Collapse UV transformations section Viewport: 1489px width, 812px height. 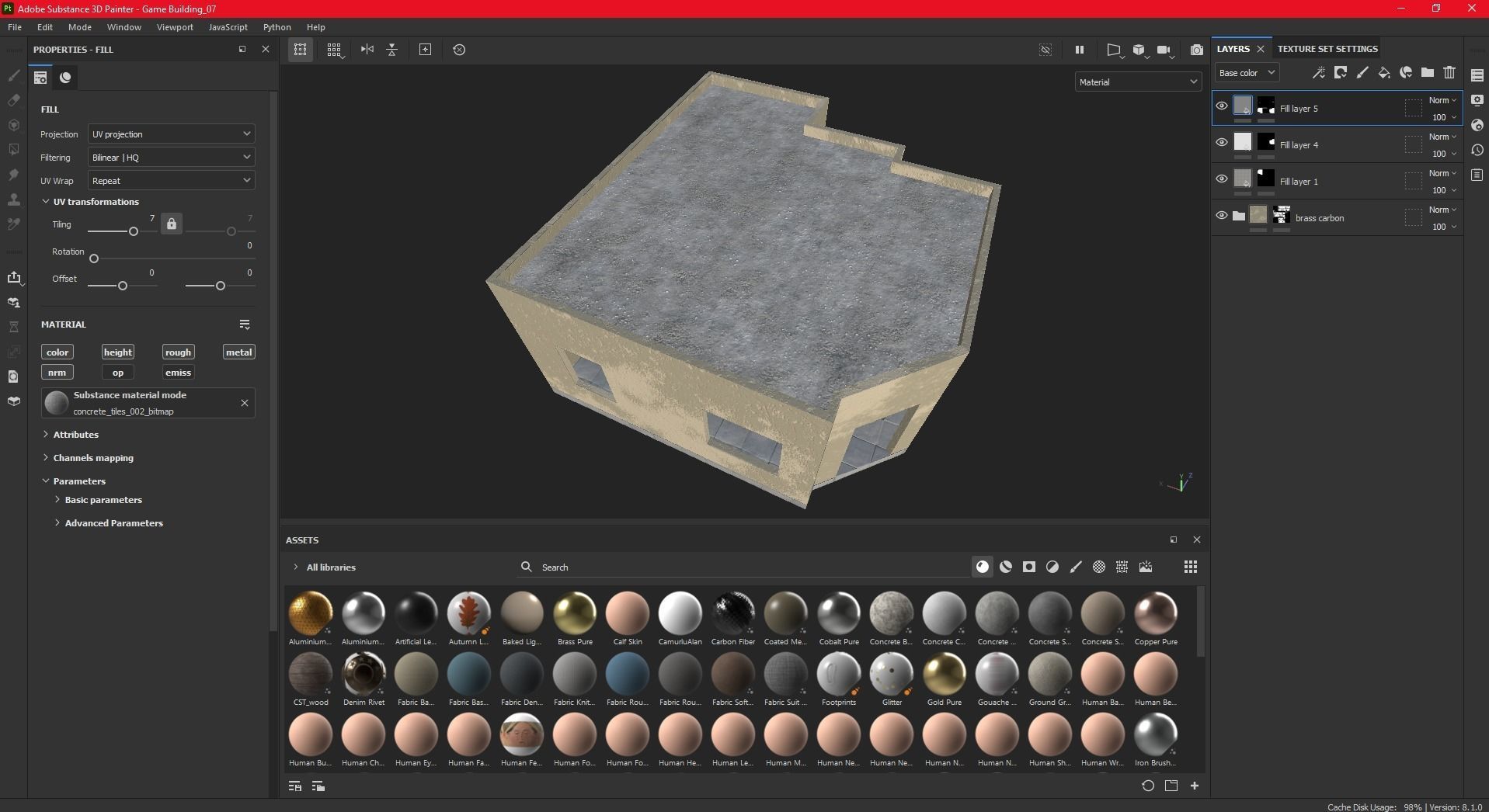(46, 202)
